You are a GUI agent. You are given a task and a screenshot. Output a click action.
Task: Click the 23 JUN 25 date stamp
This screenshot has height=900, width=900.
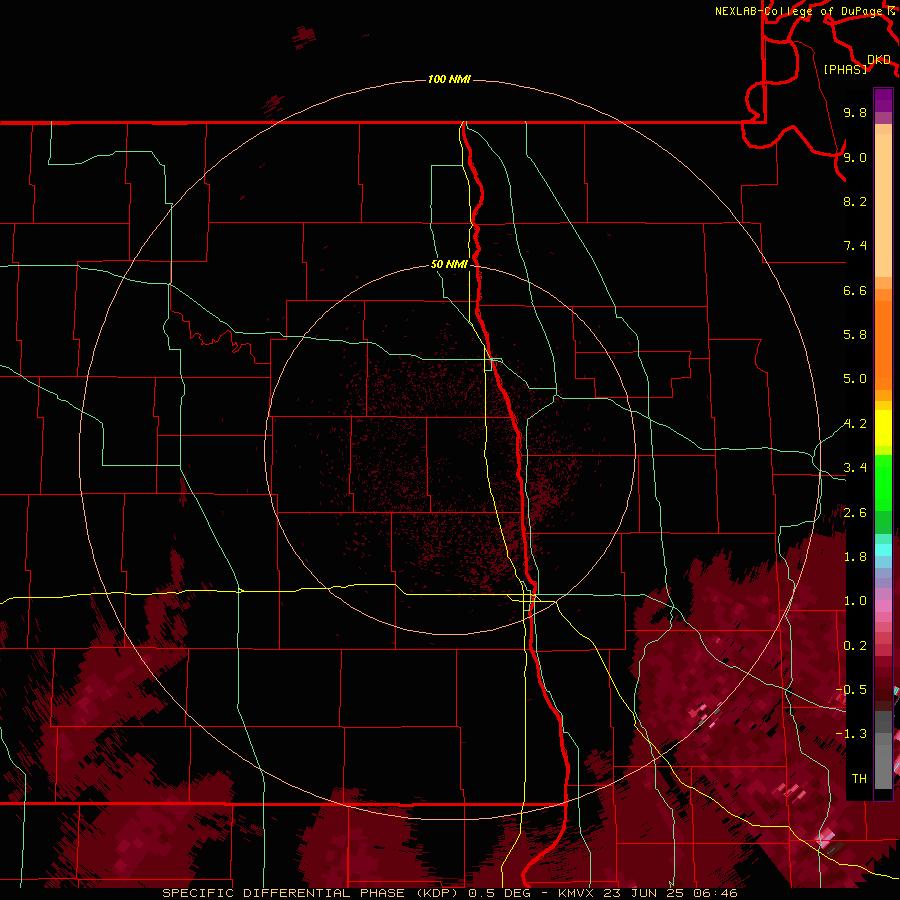coord(642,893)
